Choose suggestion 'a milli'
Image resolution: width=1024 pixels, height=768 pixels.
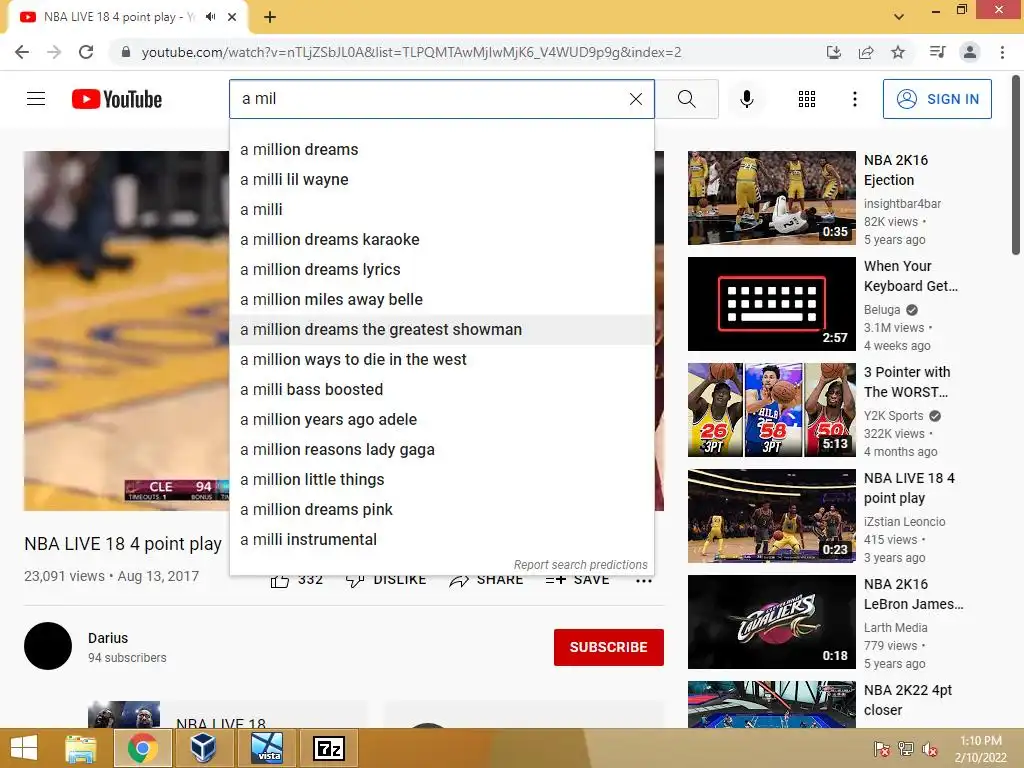point(441,210)
